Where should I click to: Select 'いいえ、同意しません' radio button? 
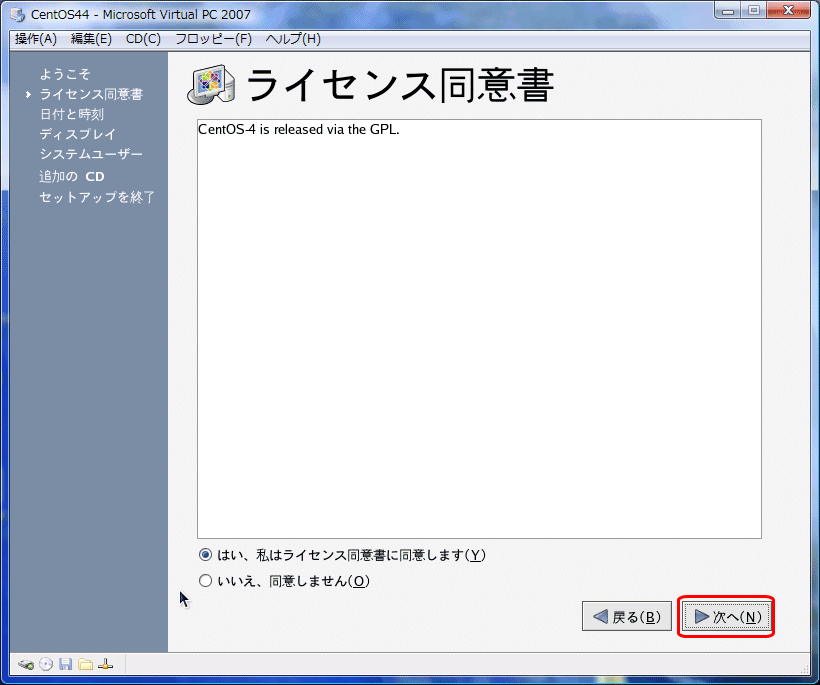click(206, 580)
